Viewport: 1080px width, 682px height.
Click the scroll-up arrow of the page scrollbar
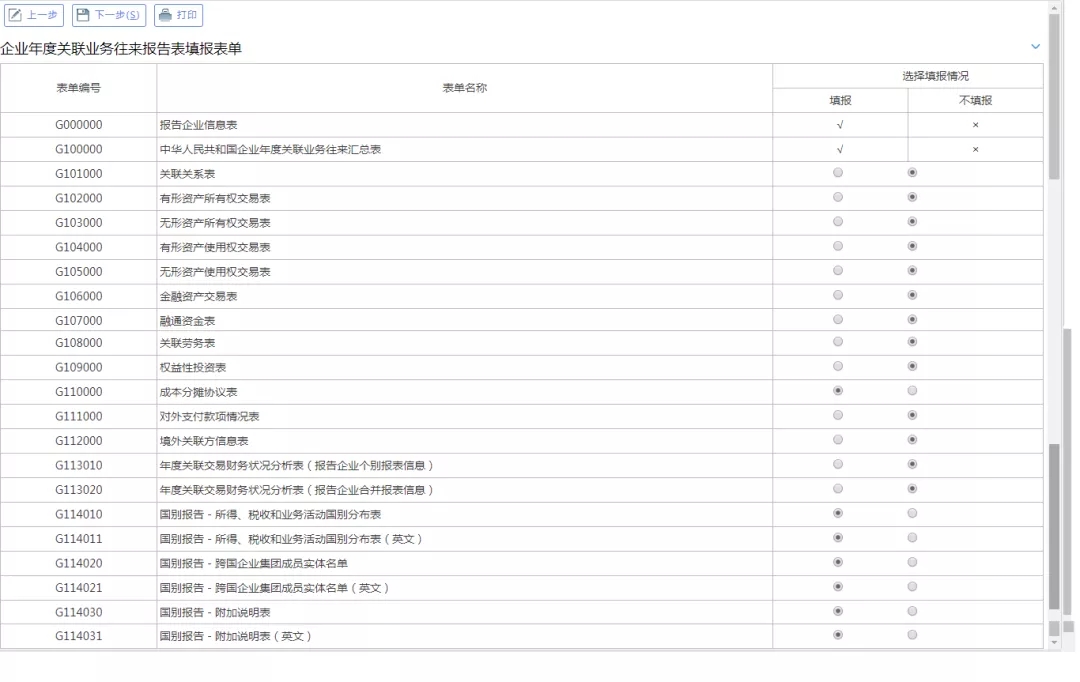click(x=1054, y=7)
